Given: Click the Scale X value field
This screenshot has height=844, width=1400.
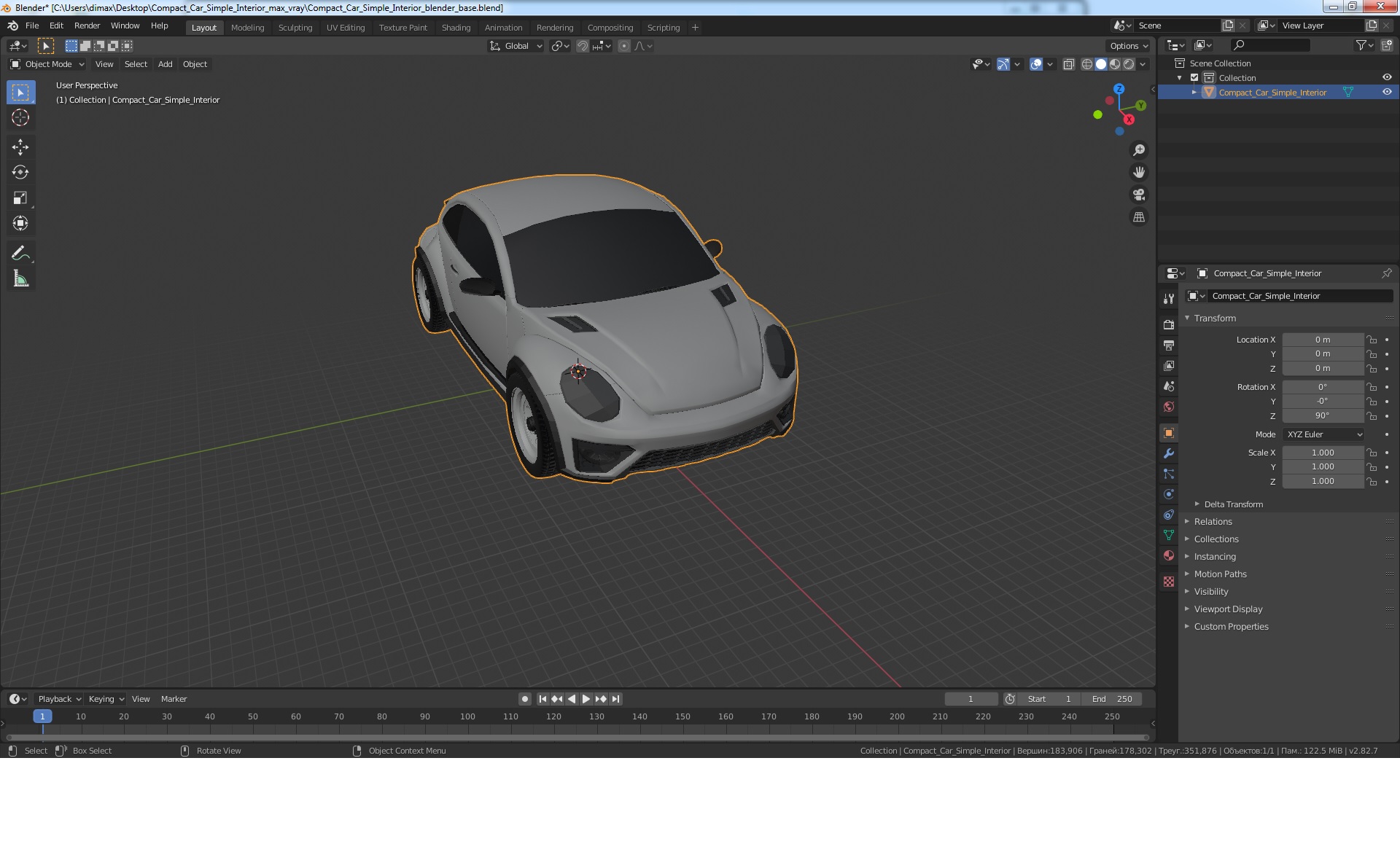Looking at the screenshot, I should click(x=1323, y=453).
